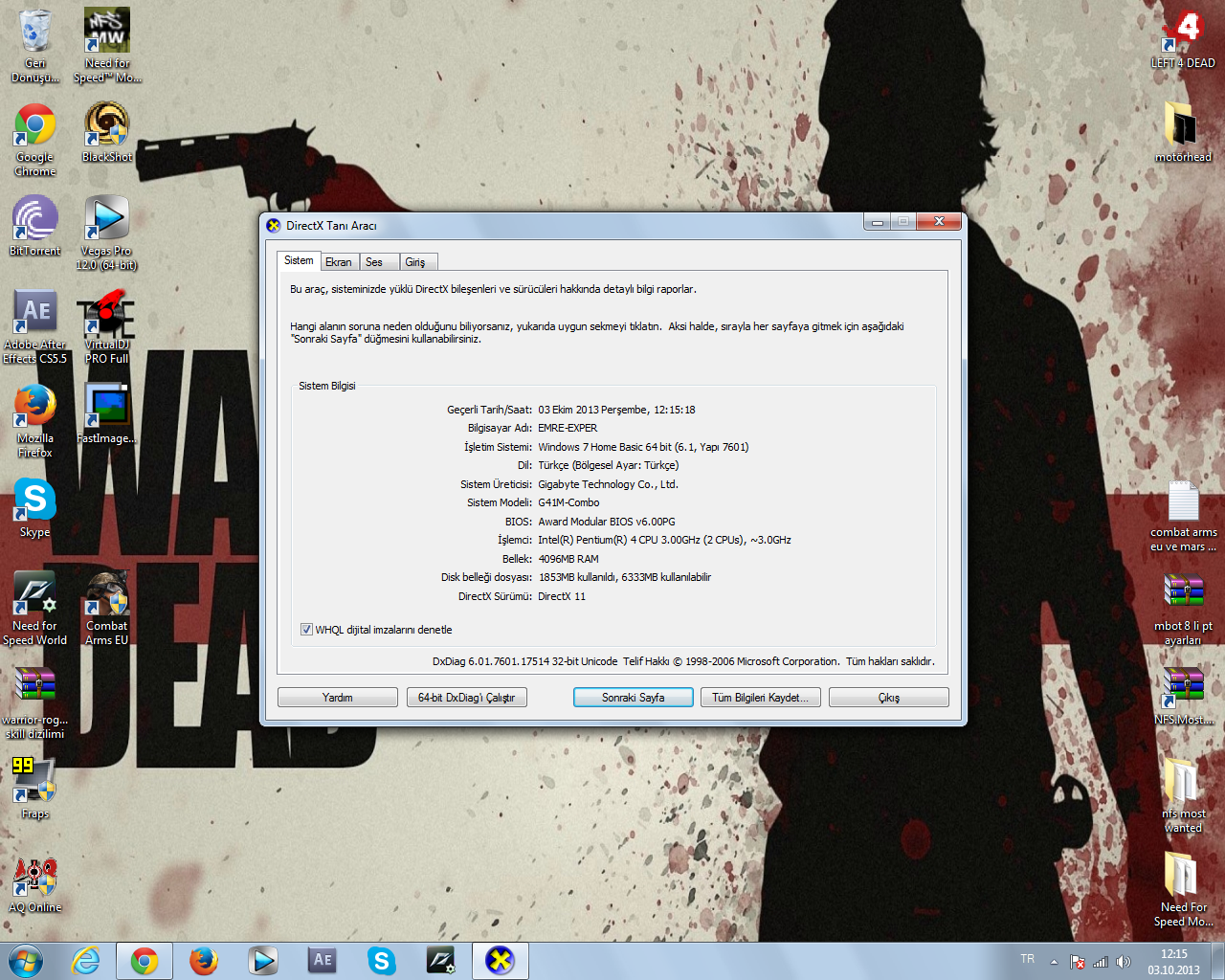Viewport: 1225px width, 980px height.
Task: Click the Çıkış button
Action: tap(889, 698)
